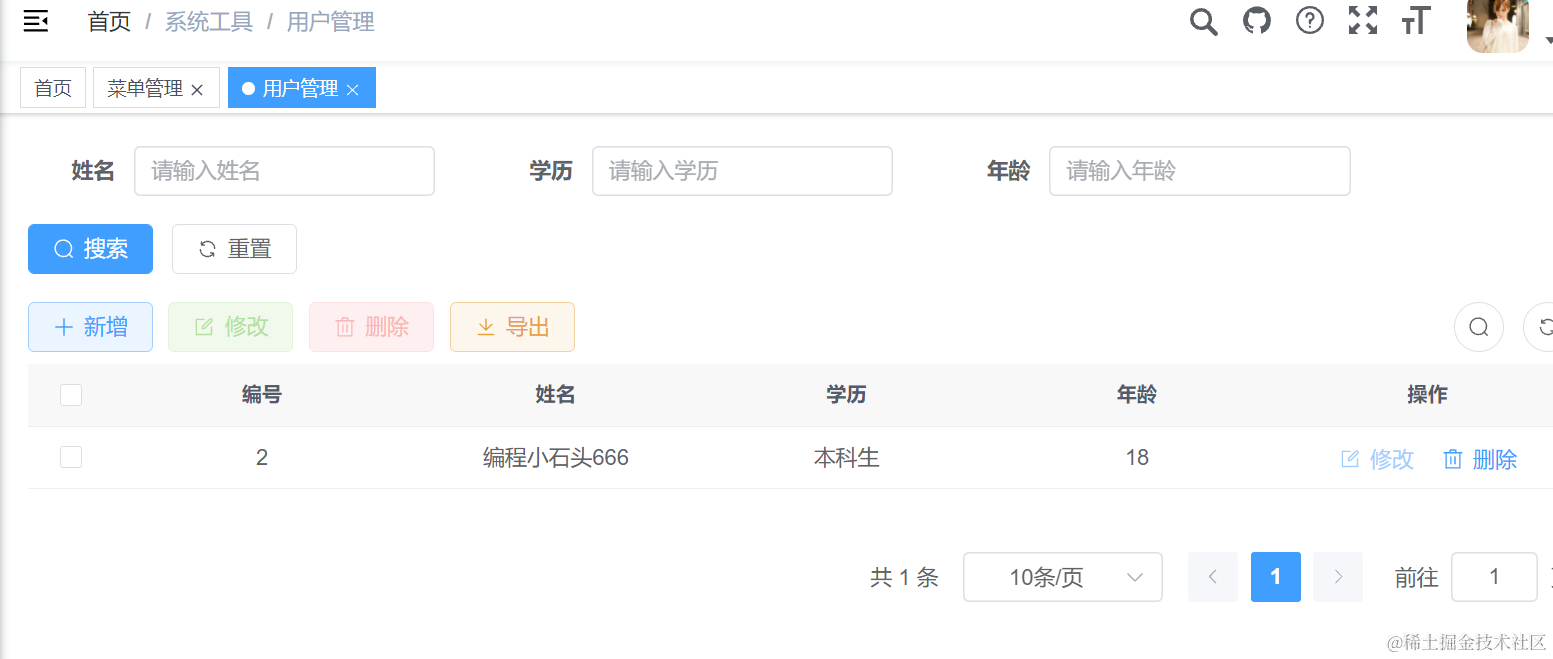Screen dimensions: 1553x659
Task: Click the 删除 link in the table row
Action: (1481, 459)
